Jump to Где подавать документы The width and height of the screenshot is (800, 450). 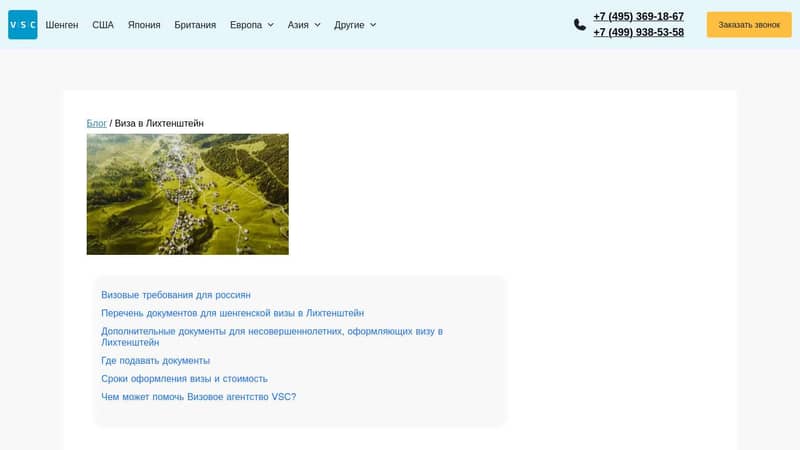click(155, 361)
